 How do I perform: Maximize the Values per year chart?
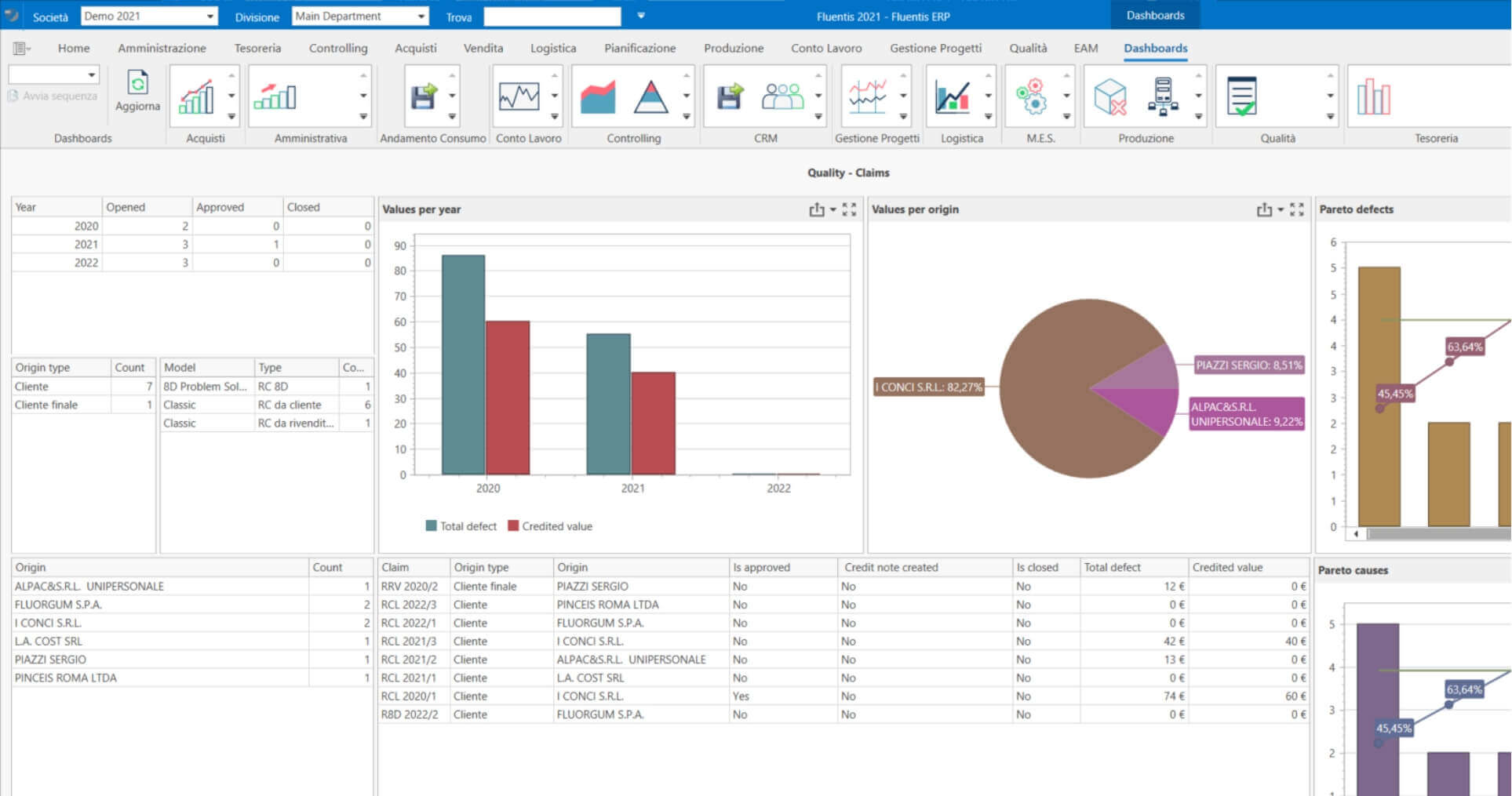click(x=849, y=209)
